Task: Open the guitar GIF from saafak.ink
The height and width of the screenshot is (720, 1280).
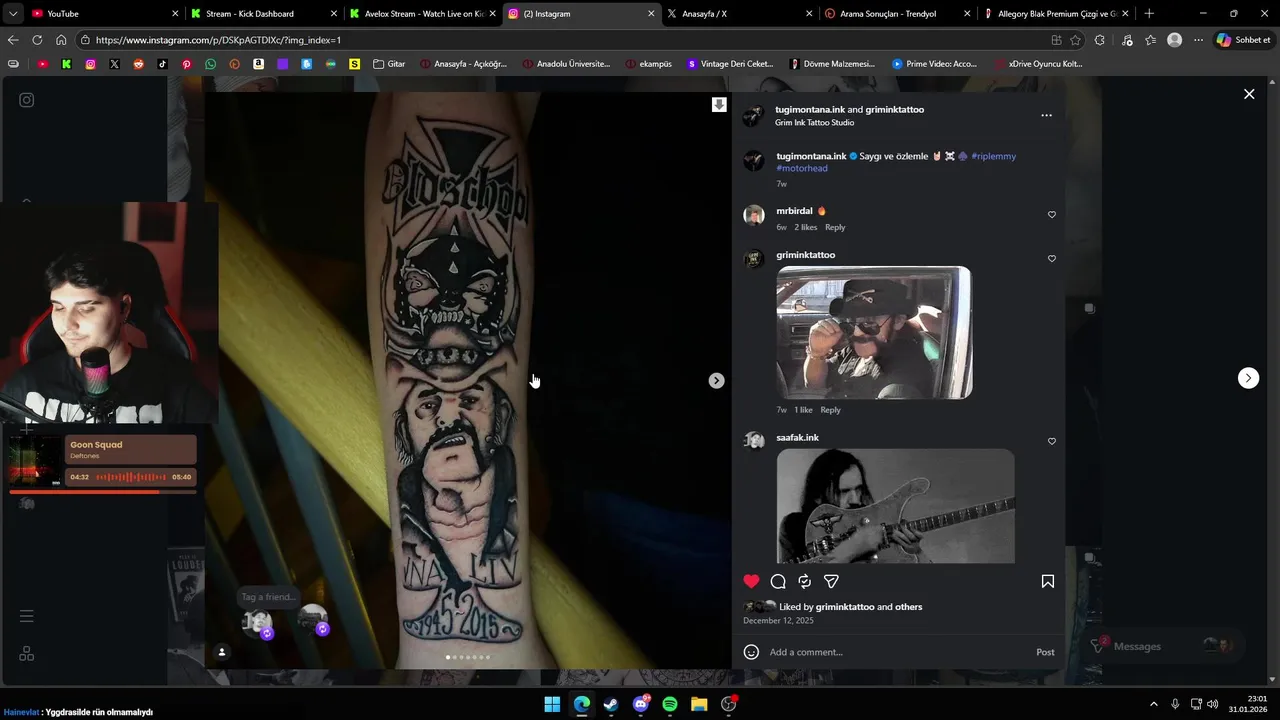Action: [x=895, y=506]
